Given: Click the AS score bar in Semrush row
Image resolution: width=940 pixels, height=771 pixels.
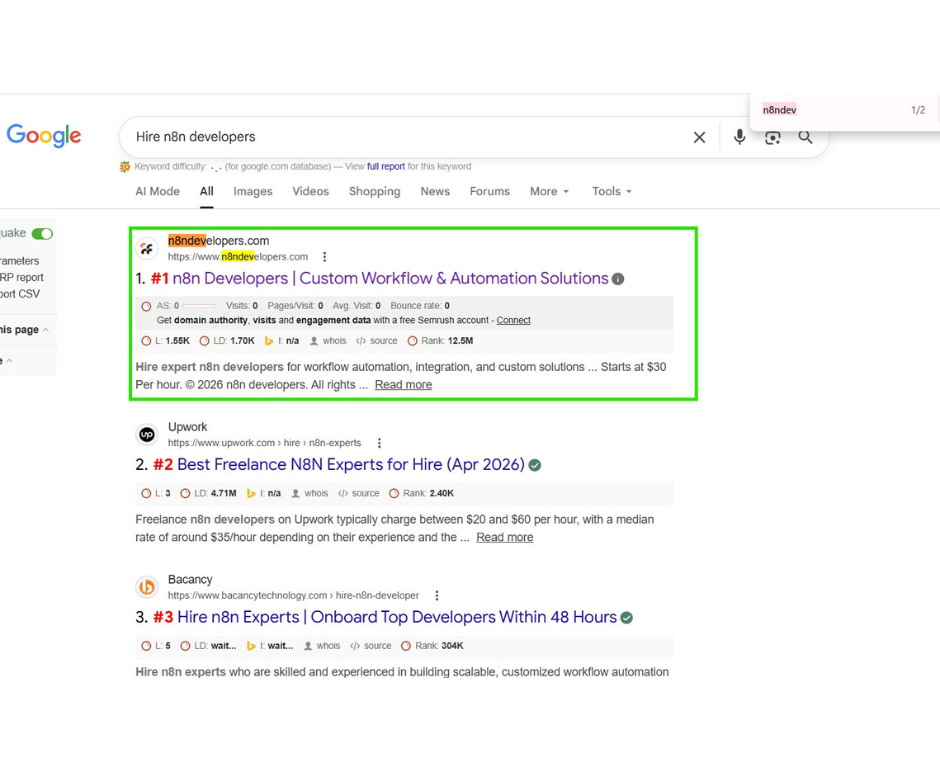Looking at the screenshot, I should [x=199, y=306].
